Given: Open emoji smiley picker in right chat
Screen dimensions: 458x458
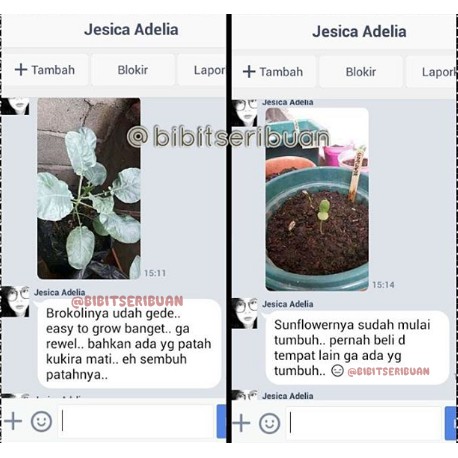Looking at the screenshot, I should (270, 423).
